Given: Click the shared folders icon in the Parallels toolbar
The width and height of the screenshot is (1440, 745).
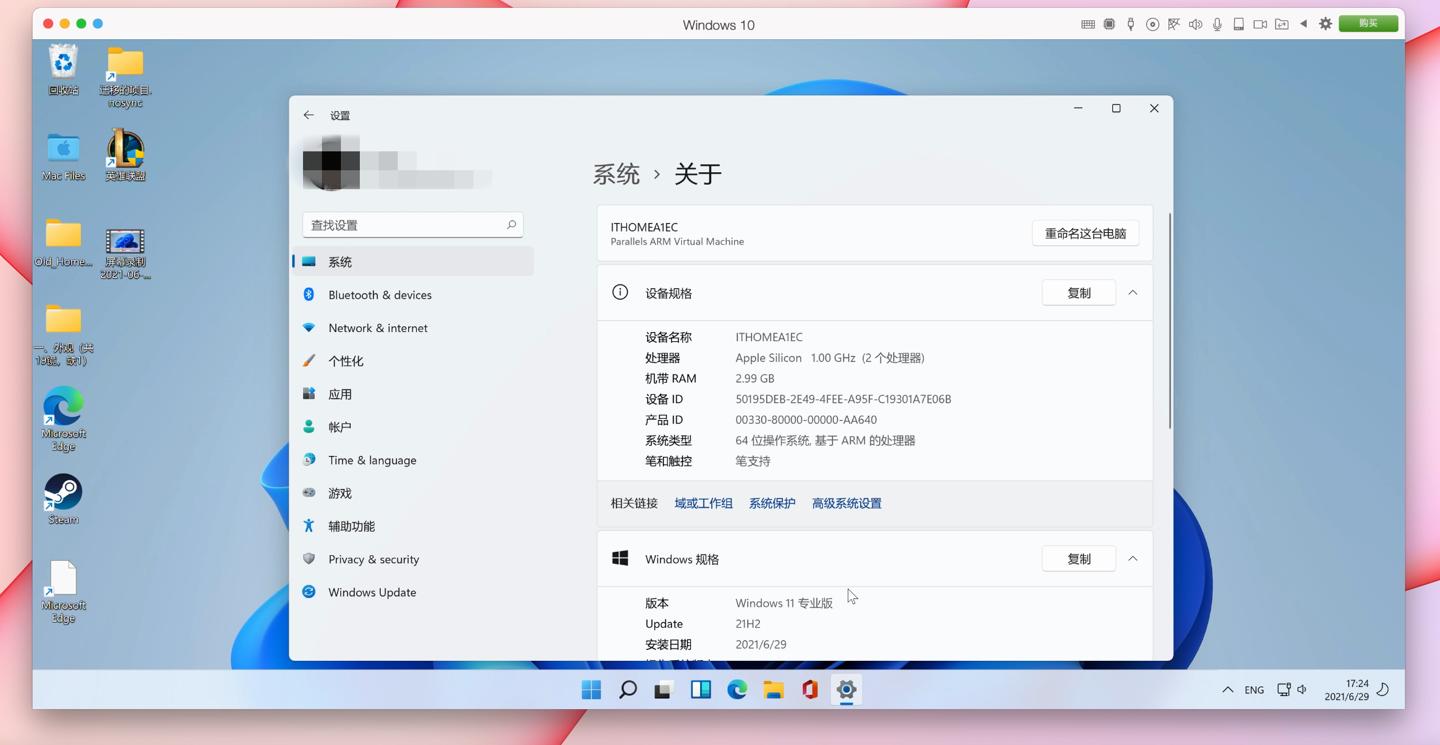Looking at the screenshot, I should (x=1280, y=24).
